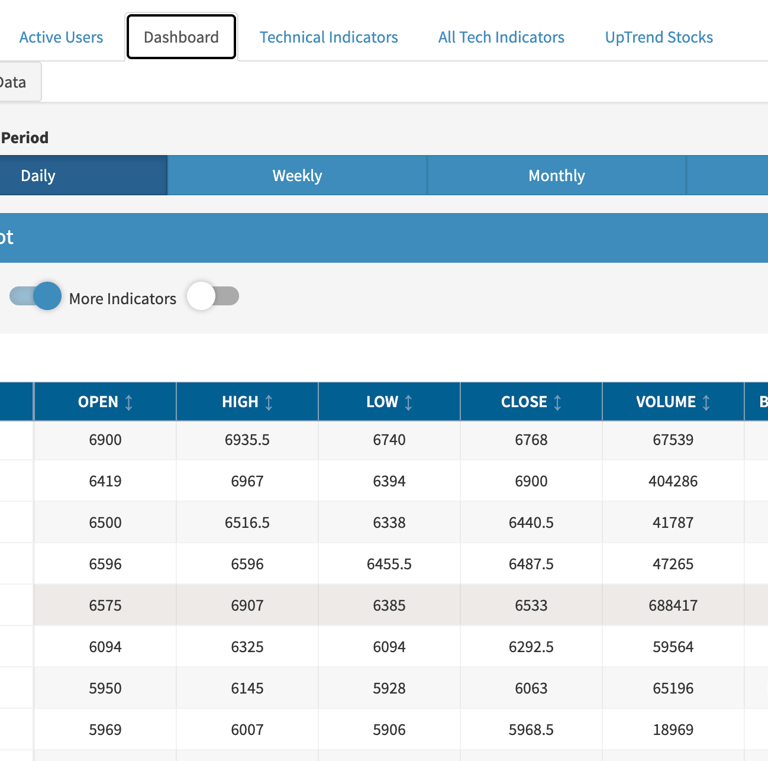The image size is (768, 761).
Task: Select close value 6768
Action: click(x=531, y=440)
